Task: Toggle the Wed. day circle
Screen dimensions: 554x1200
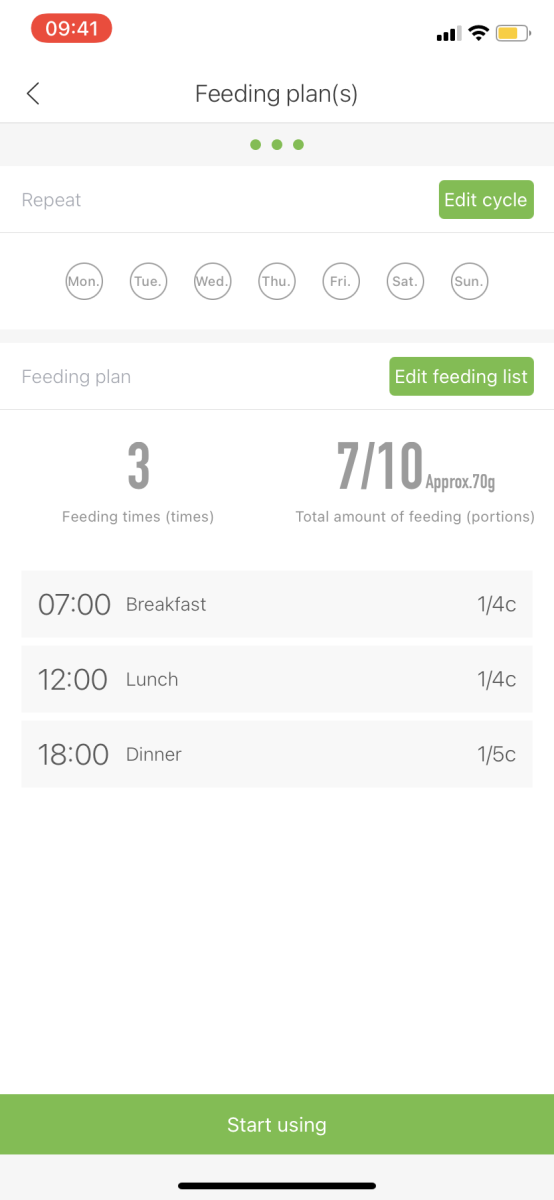Action: coord(212,282)
